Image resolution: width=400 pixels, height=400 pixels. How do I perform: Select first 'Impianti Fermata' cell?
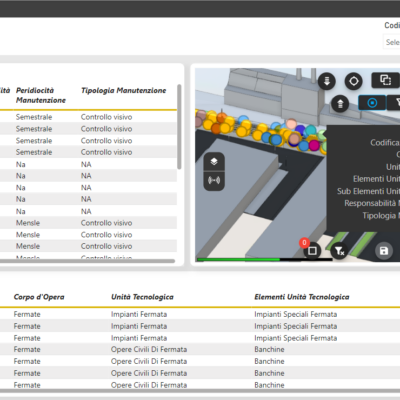point(139,314)
